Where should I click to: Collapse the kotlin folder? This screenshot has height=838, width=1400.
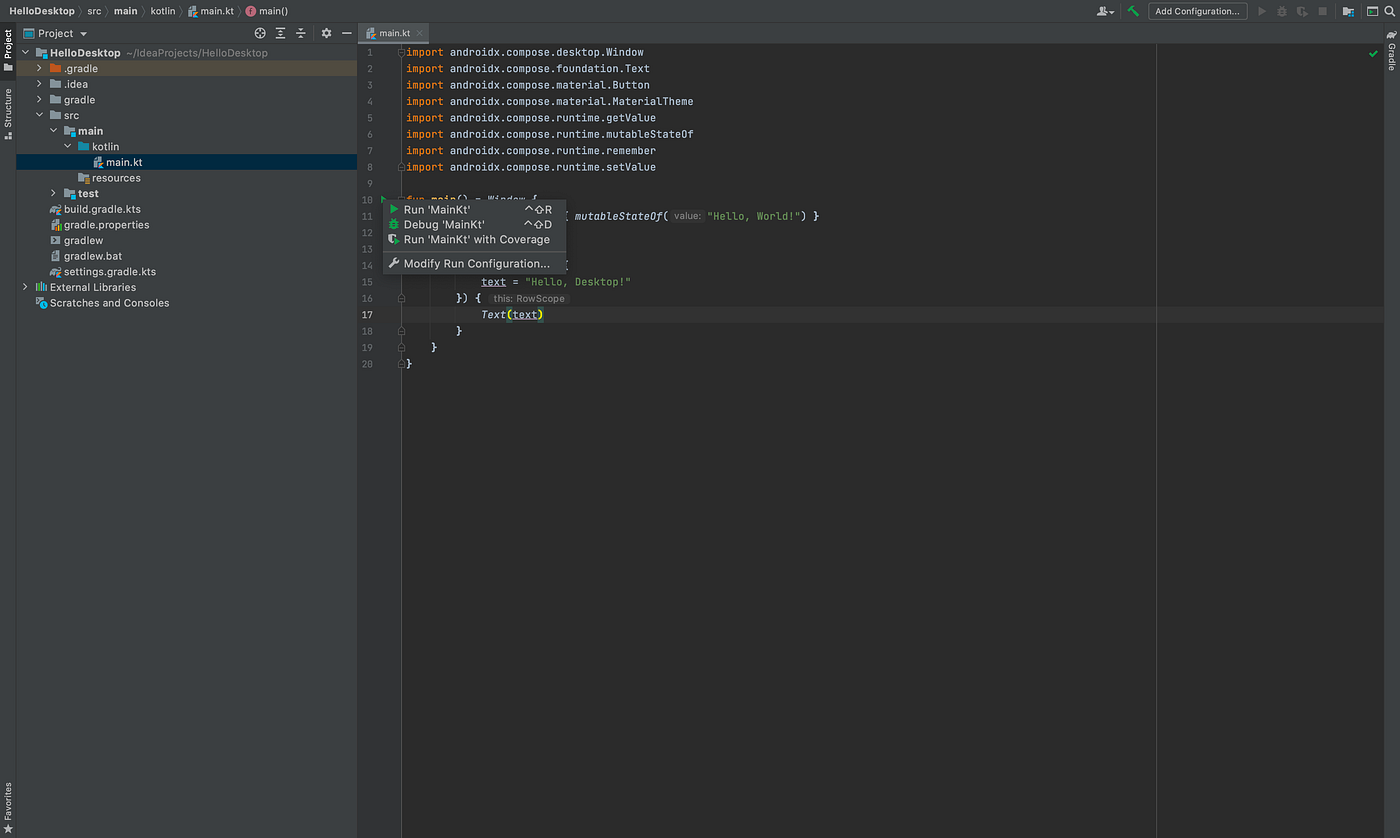tap(68, 147)
